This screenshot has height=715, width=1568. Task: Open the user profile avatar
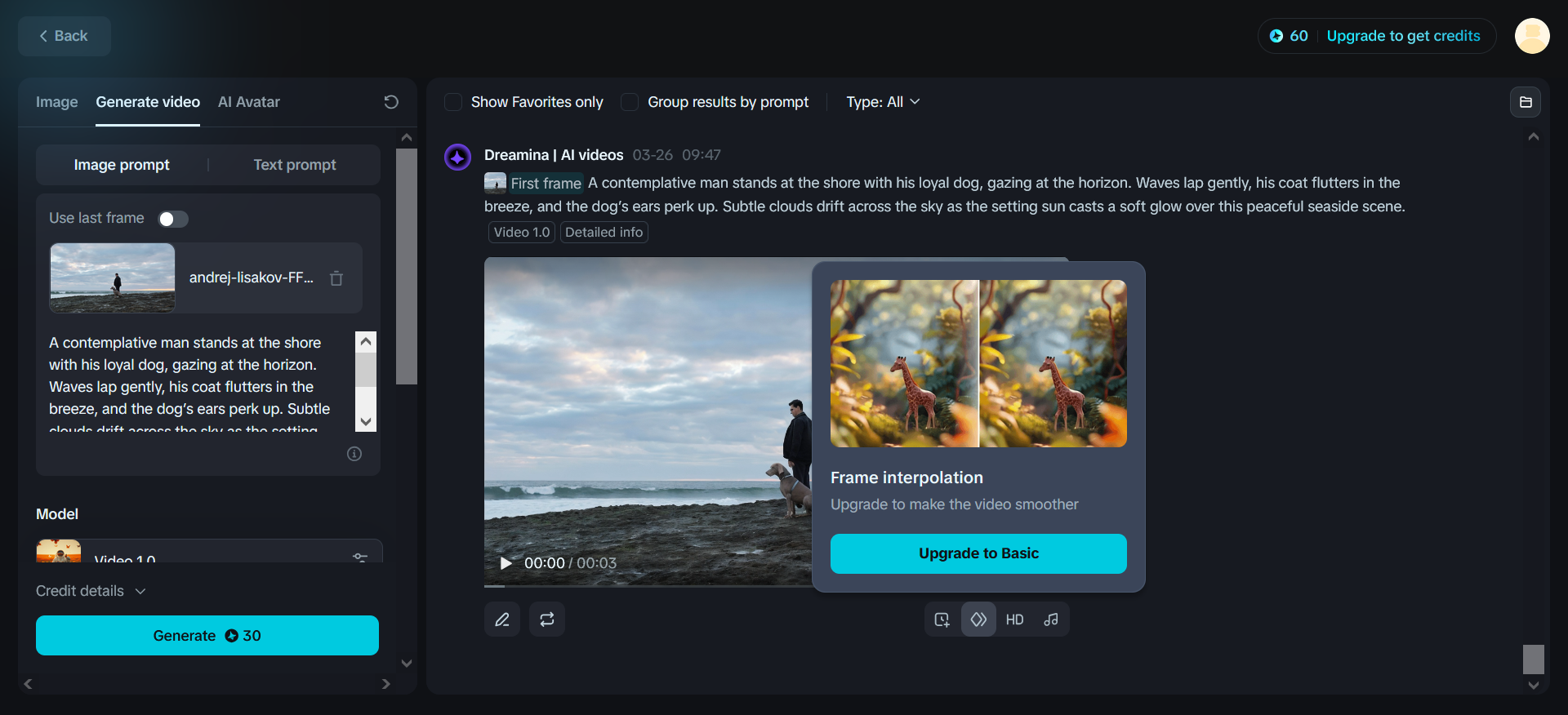1532,36
